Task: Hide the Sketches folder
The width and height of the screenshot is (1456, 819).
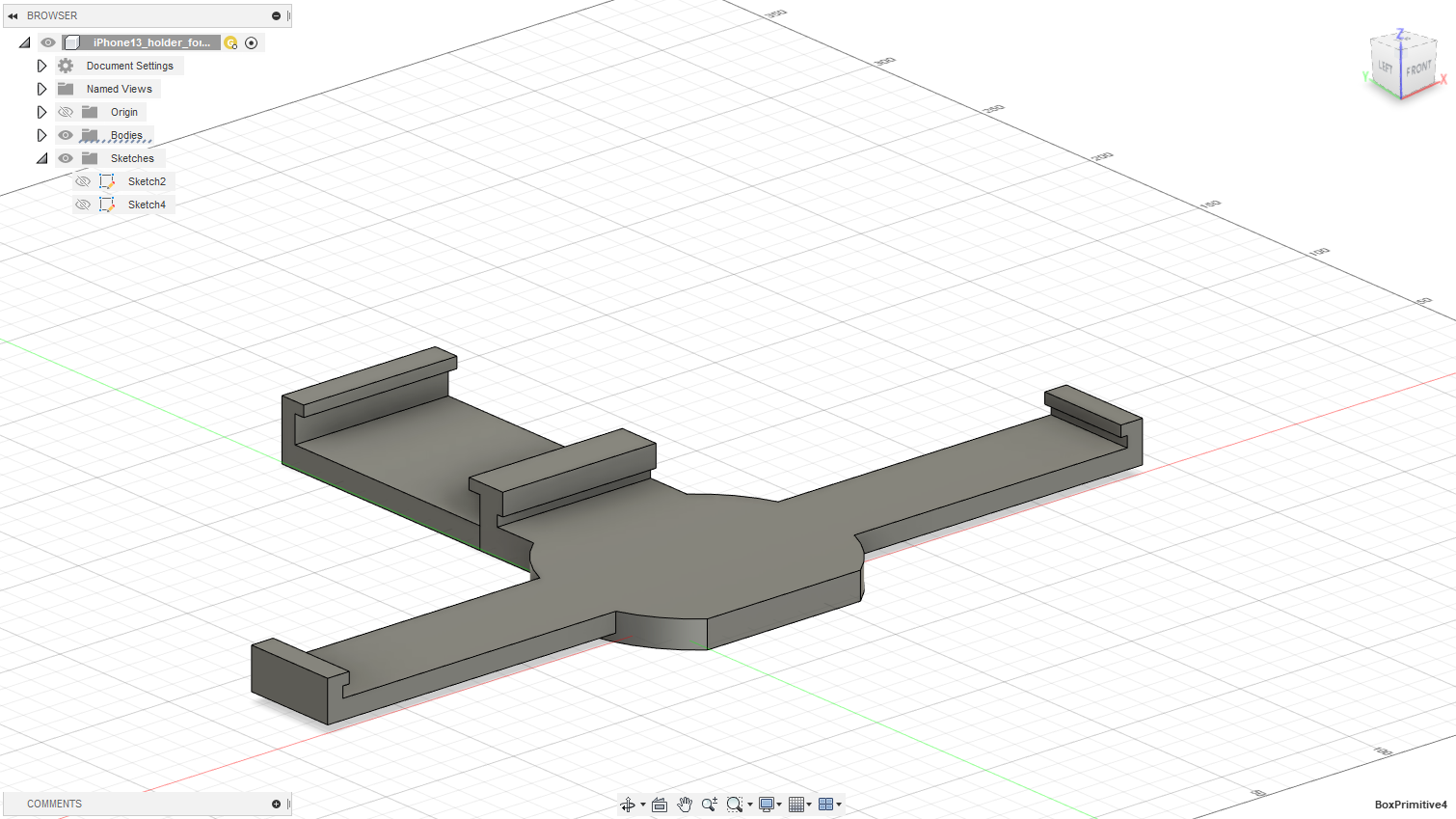Action: pos(66,158)
